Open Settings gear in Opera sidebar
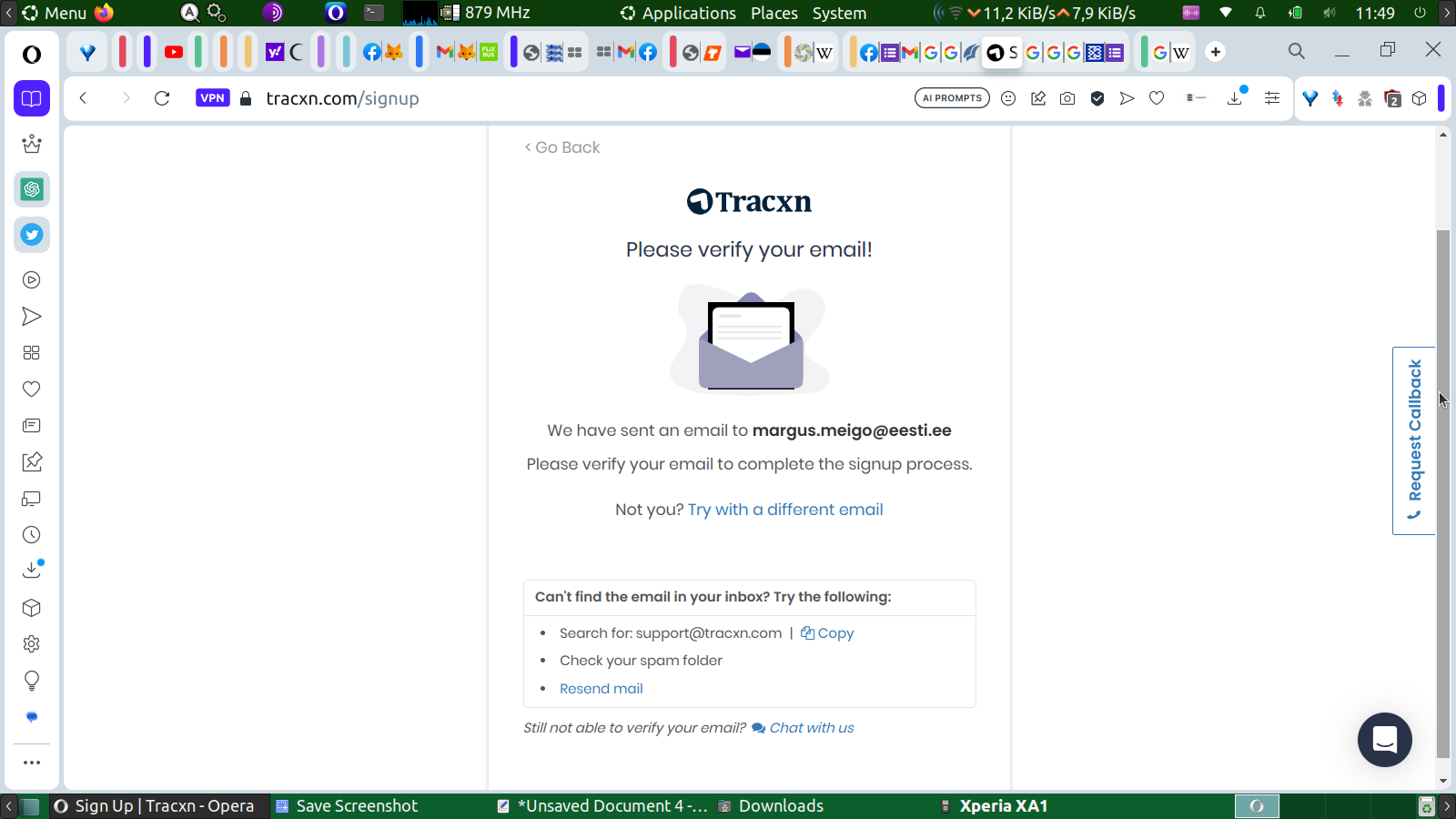The width and height of the screenshot is (1456, 819). pos(32,644)
